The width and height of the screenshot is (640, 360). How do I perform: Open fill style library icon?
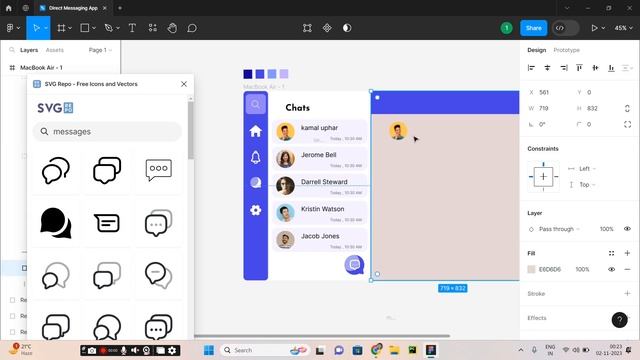pyautogui.click(x=611, y=253)
